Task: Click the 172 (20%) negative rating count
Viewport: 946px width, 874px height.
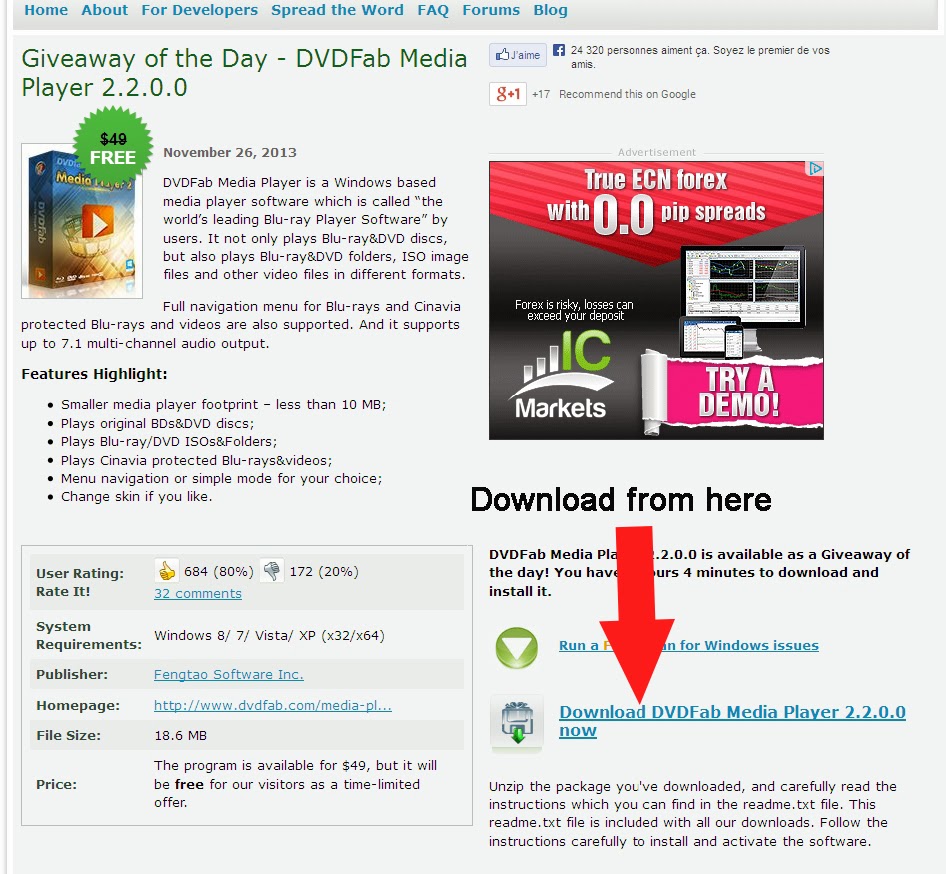Action: click(x=324, y=571)
